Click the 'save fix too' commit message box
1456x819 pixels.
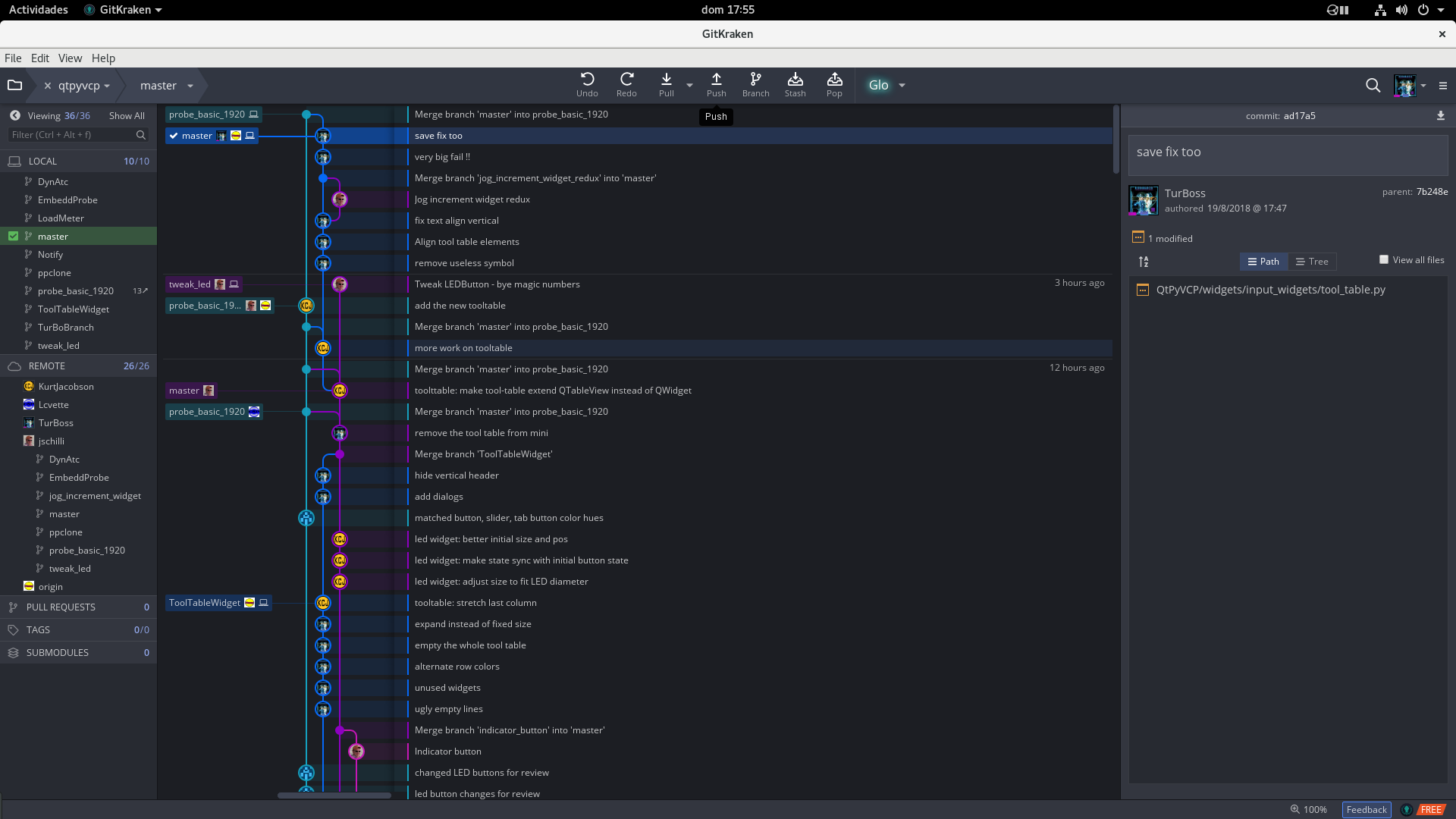[x=1288, y=155]
